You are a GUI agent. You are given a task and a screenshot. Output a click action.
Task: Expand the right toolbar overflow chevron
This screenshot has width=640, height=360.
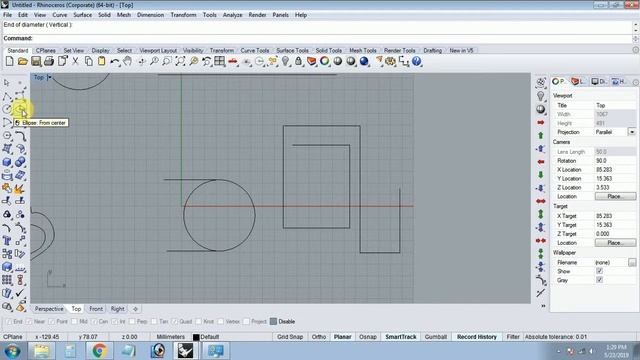click(543, 306)
